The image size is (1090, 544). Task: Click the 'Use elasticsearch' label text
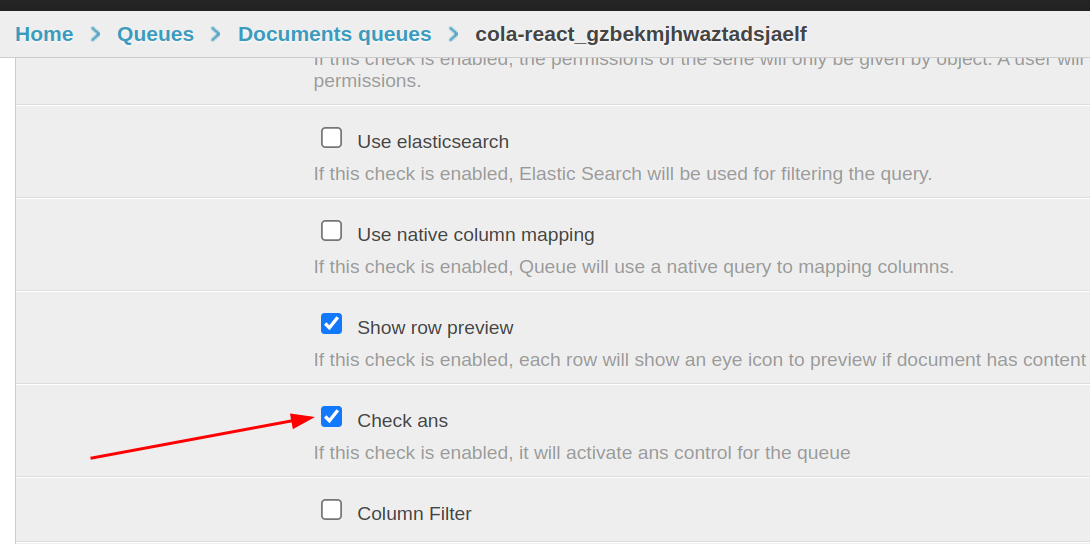(433, 142)
